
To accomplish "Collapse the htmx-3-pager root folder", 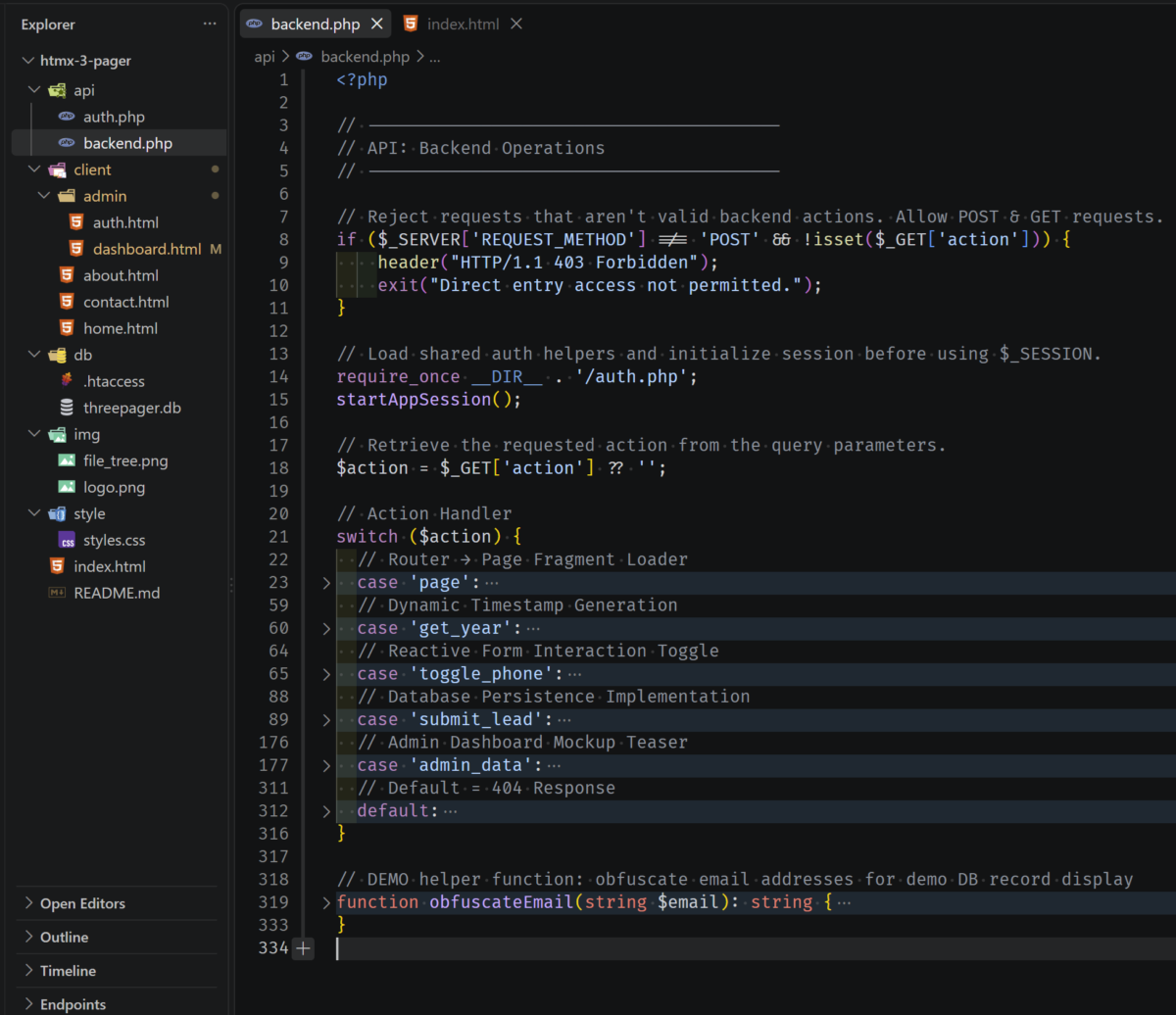I will (x=27, y=61).
